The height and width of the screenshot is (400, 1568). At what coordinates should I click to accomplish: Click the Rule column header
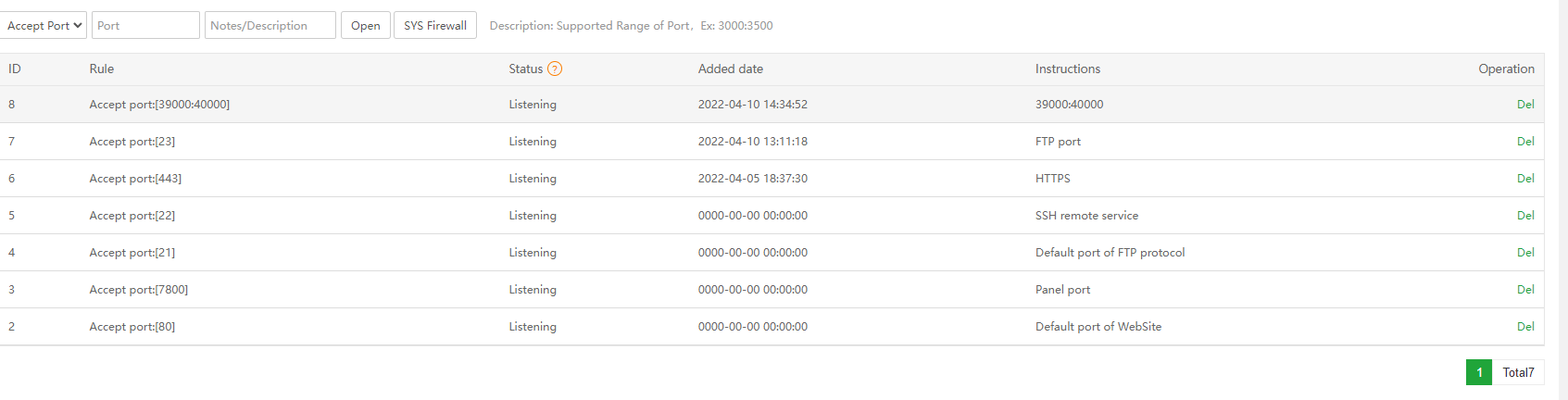coord(102,69)
